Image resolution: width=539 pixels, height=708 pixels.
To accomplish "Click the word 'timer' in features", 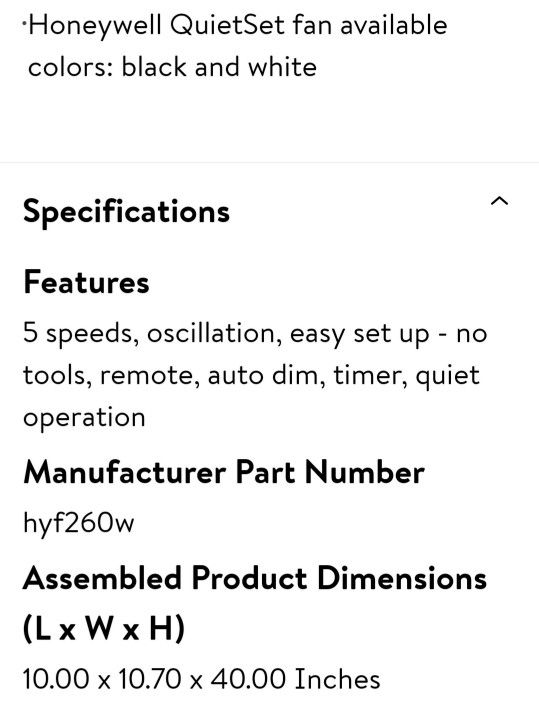I will [370, 375].
